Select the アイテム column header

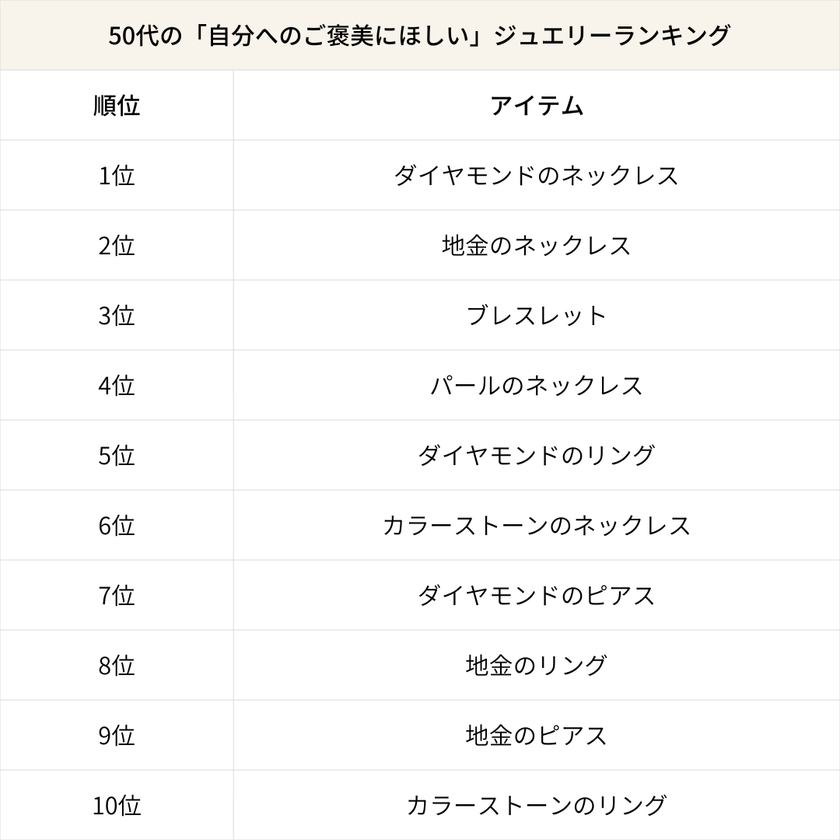click(536, 106)
